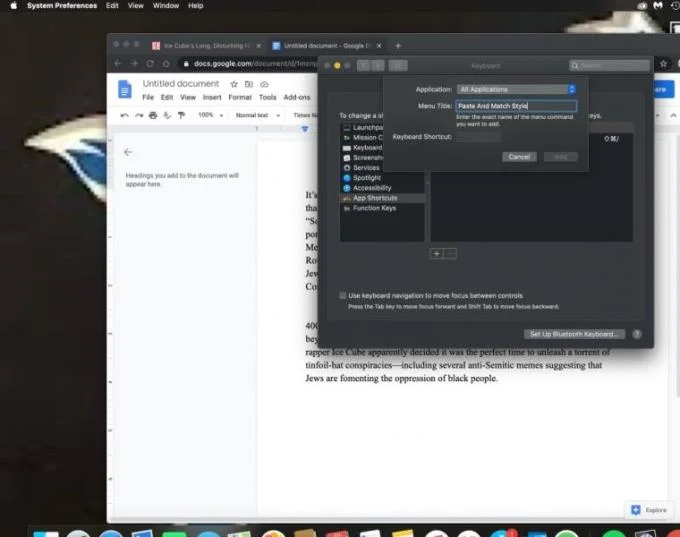Open Docs Add-ons menu
This screenshot has width=680, height=537.
click(297, 97)
